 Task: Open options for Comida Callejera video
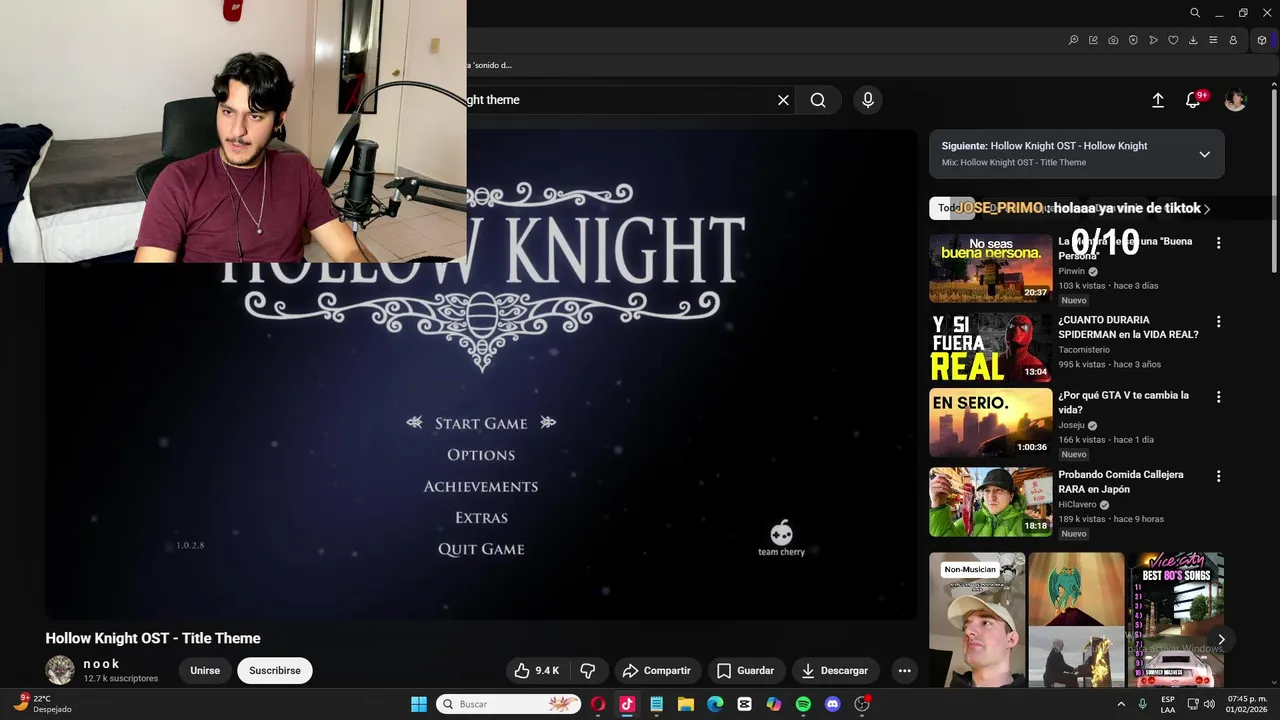(1218, 476)
